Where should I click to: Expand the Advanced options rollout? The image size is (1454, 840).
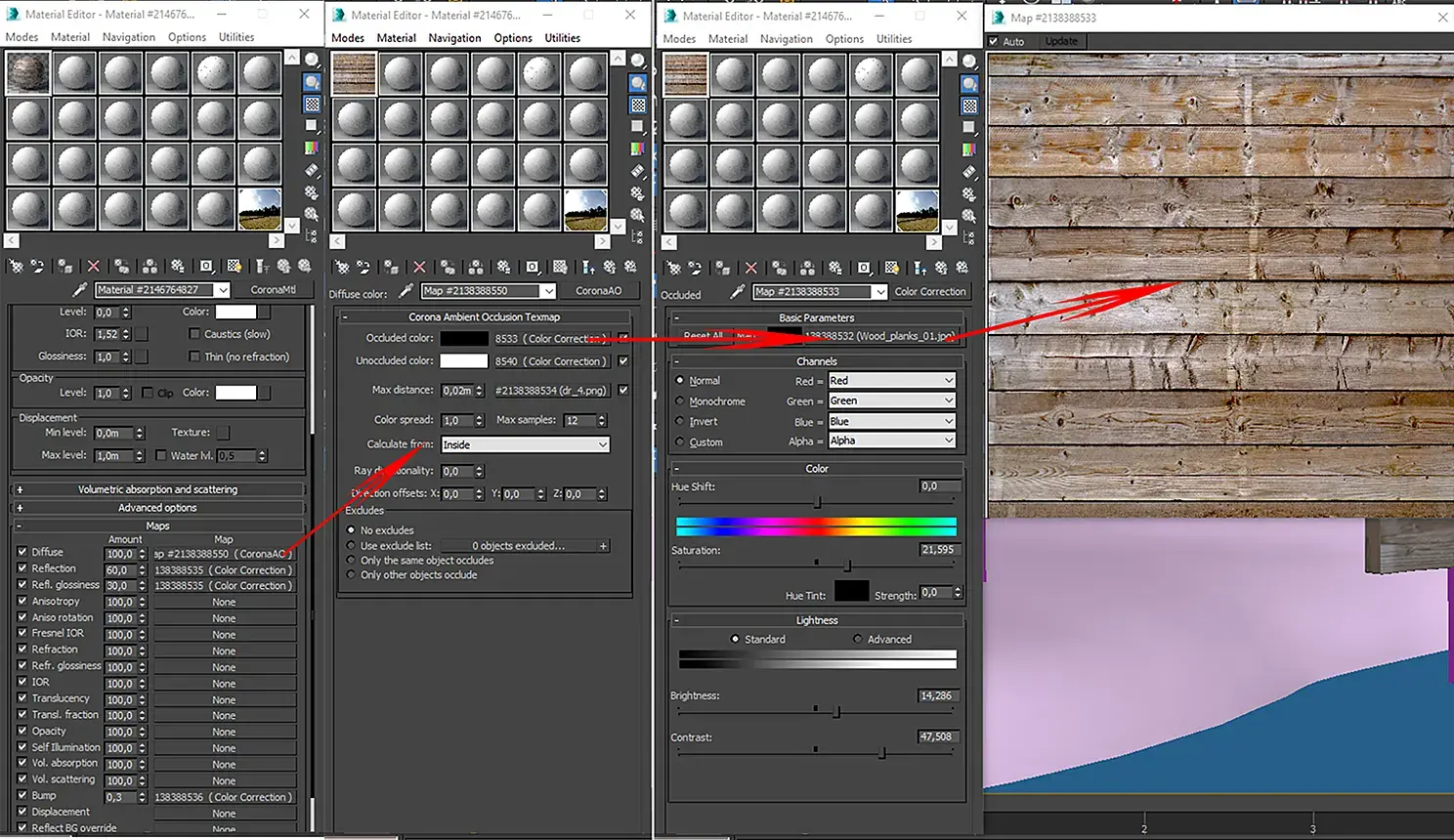pyautogui.click(x=157, y=508)
